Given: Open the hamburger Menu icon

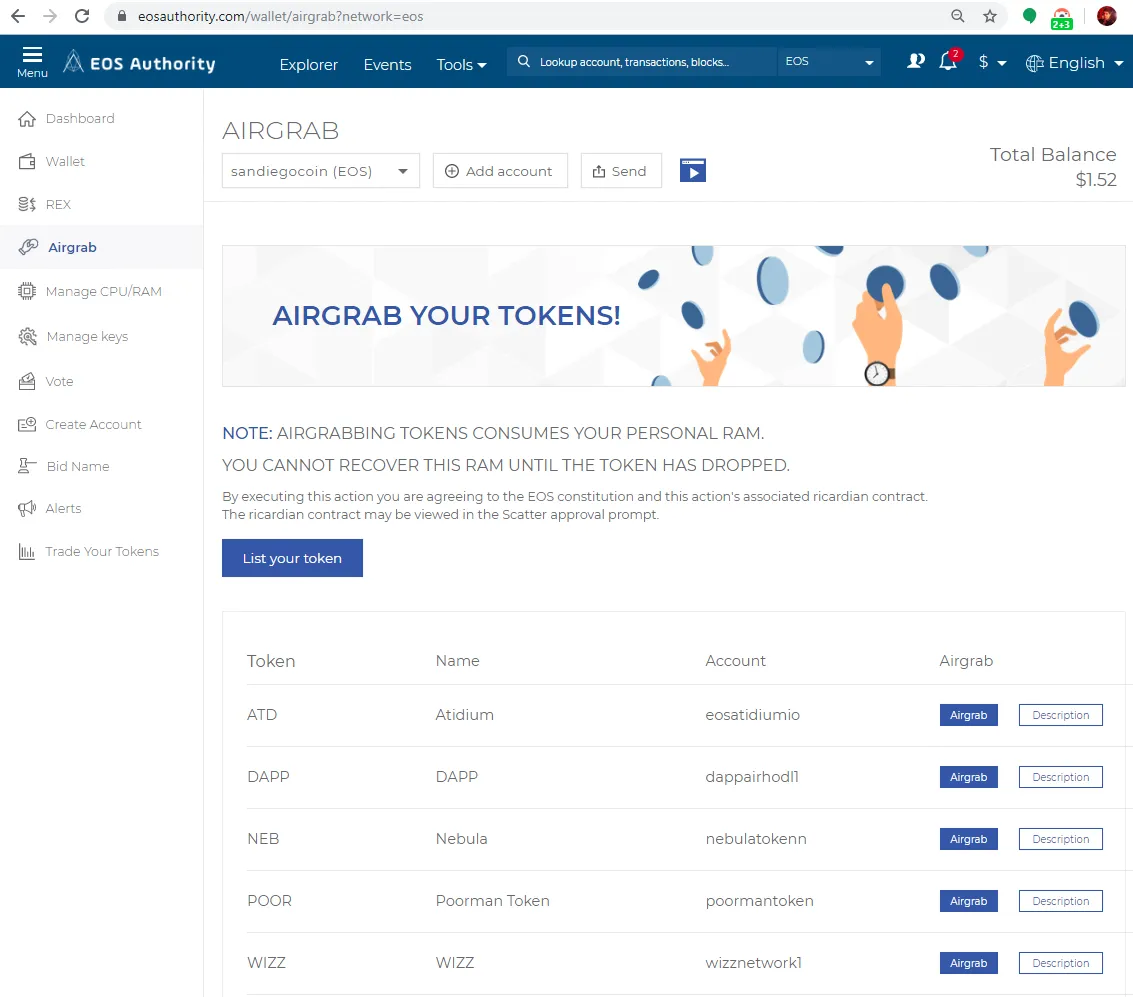Looking at the screenshot, I should 32,56.
